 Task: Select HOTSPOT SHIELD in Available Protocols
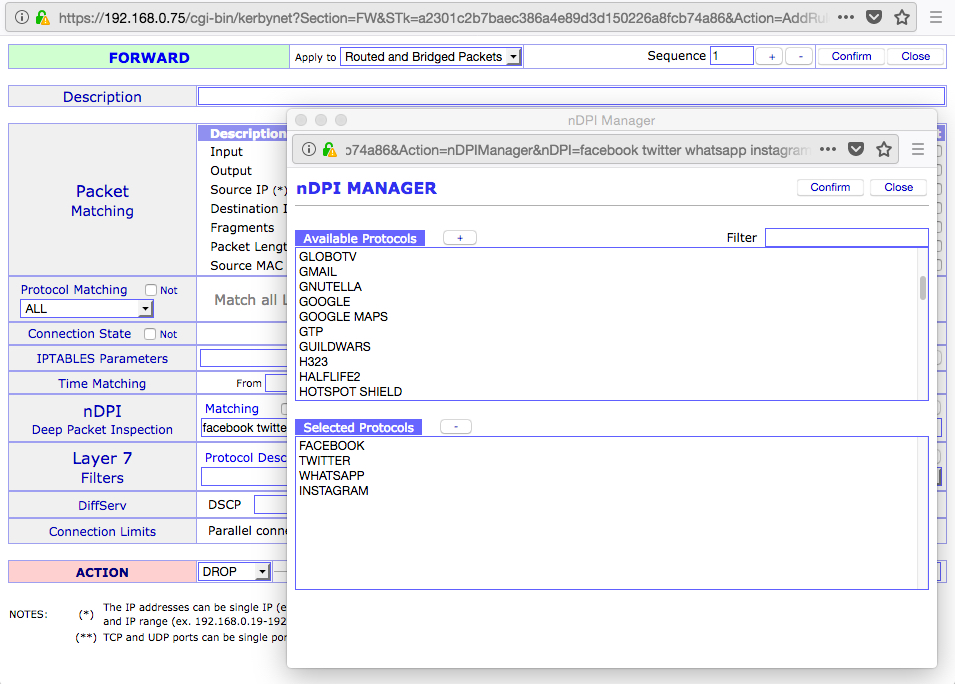tap(350, 392)
